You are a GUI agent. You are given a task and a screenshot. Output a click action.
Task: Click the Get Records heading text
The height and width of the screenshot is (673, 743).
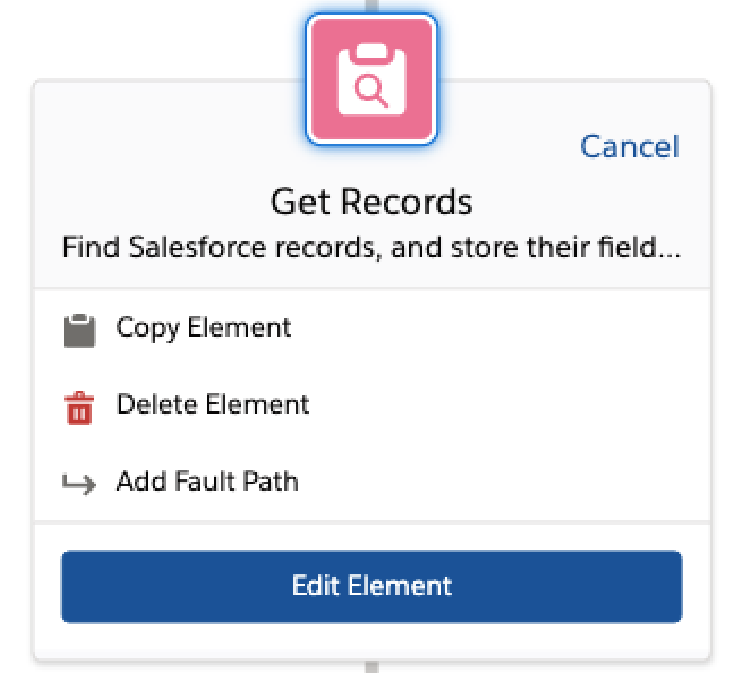coord(372,202)
